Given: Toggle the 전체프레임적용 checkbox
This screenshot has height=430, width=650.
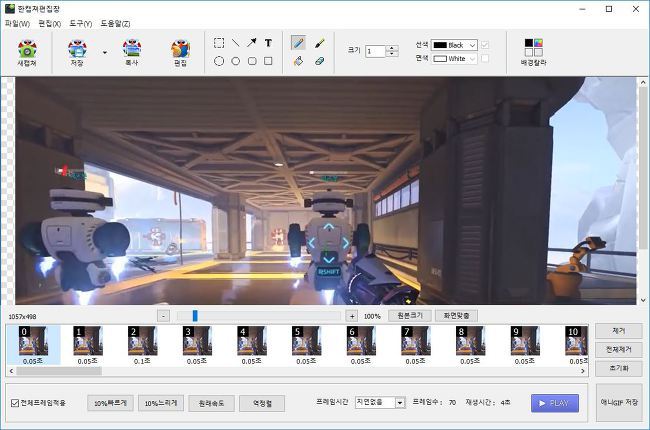Looking at the screenshot, I should click(15, 403).
